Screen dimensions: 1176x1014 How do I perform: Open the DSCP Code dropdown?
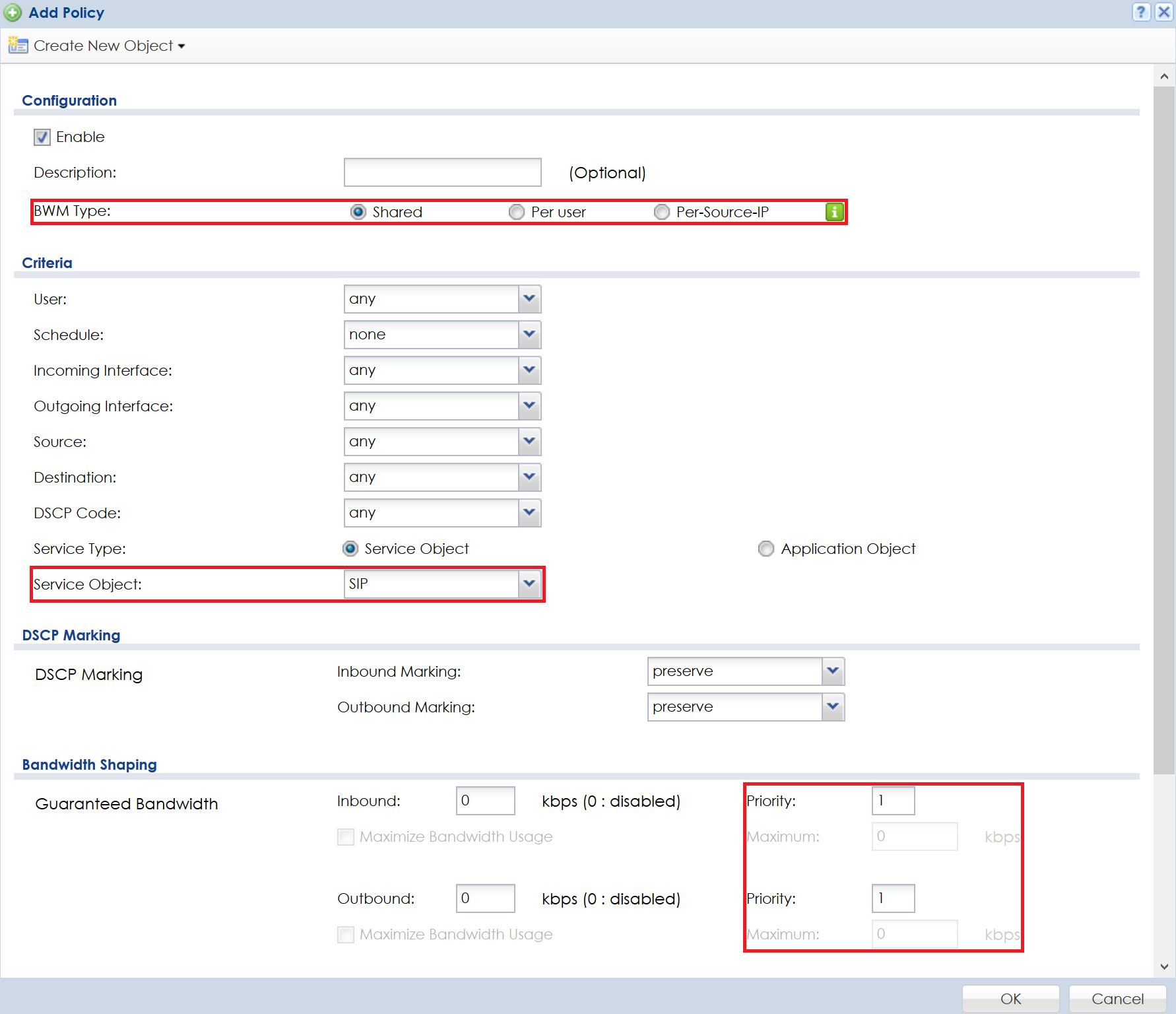tap(529, 513)
